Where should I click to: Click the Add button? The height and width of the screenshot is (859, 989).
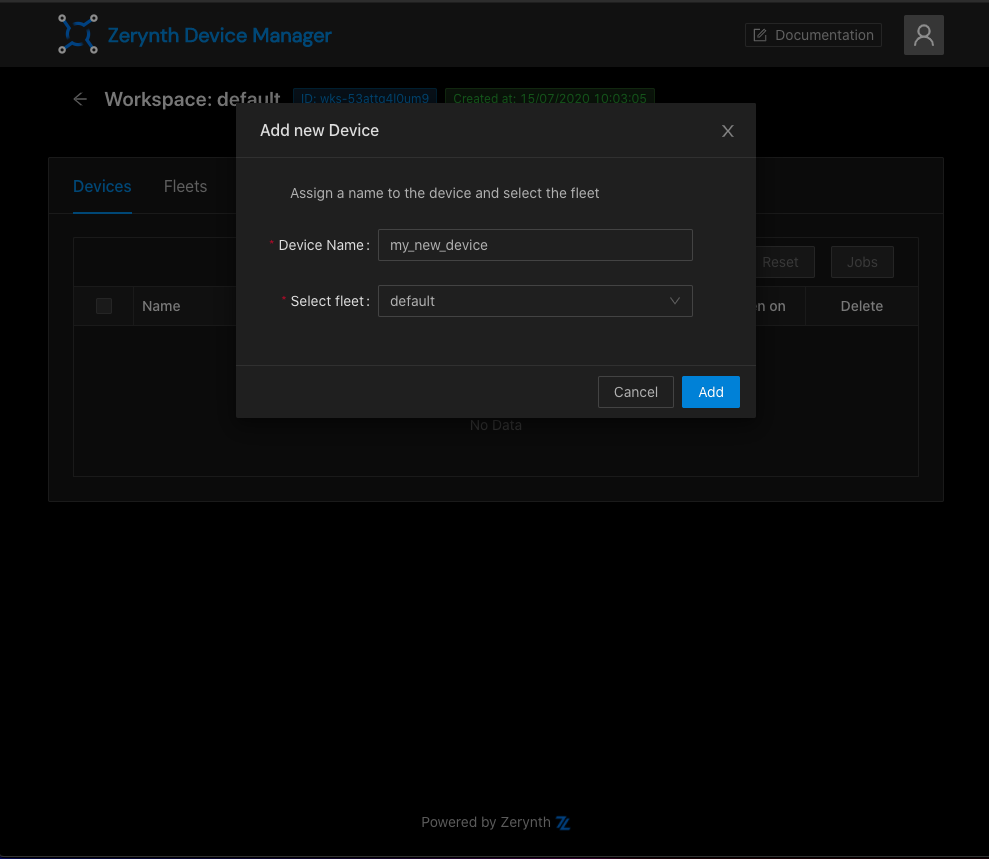(710, 392)
